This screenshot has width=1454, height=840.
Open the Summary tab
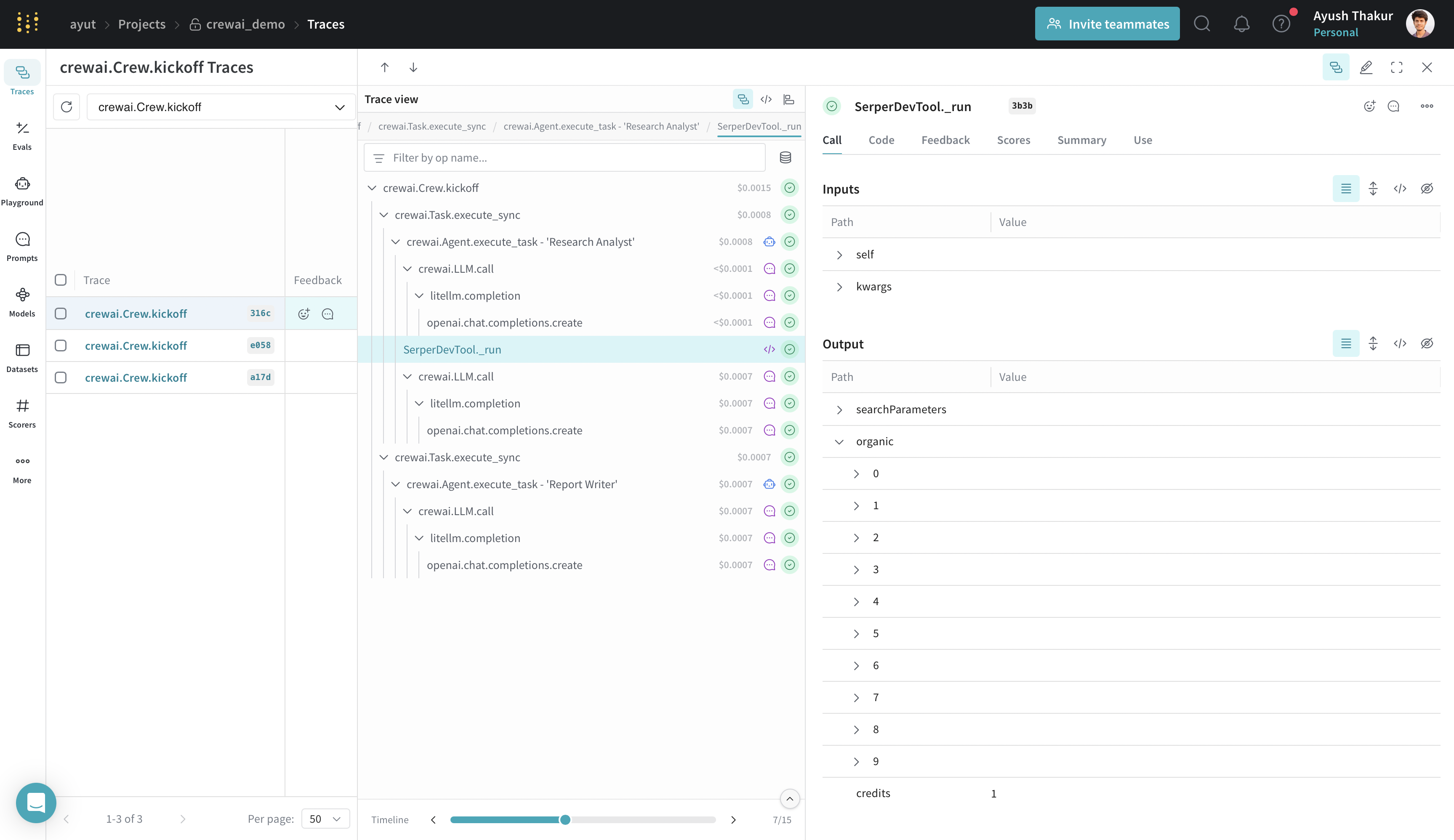click(x=1081, y=140)
